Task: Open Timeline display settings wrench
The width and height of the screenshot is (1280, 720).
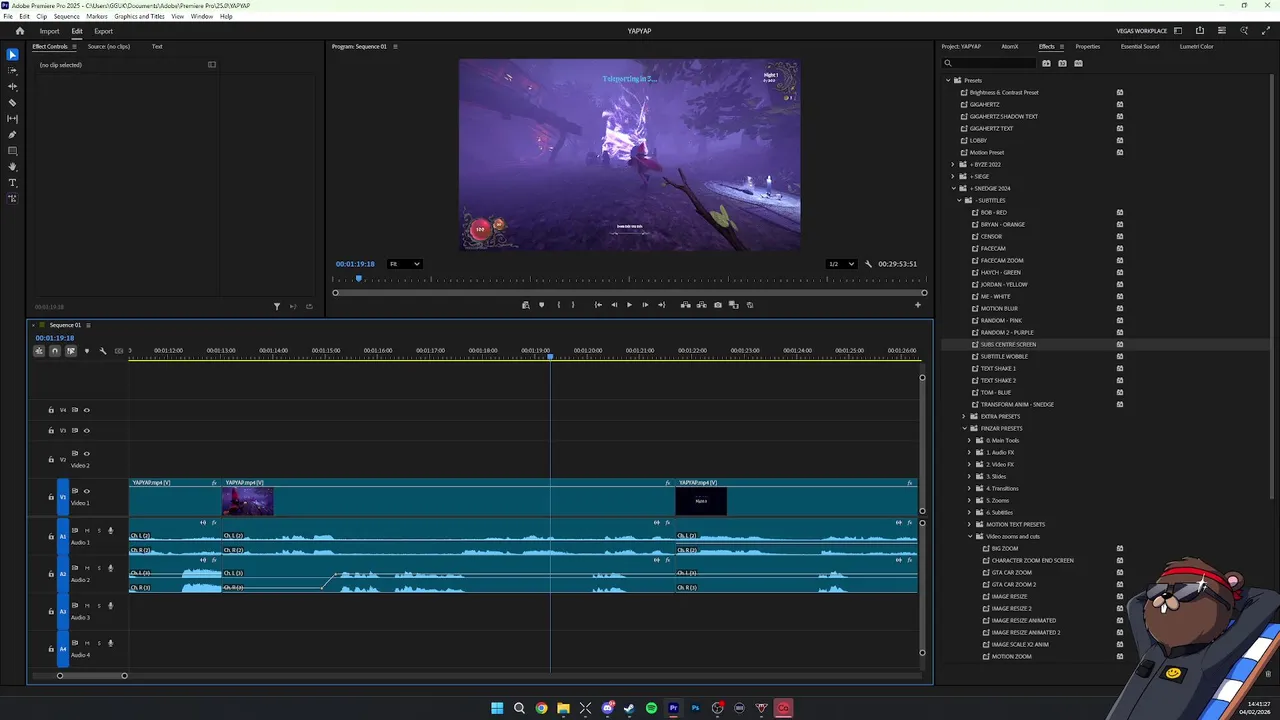Action: point(102,351)
